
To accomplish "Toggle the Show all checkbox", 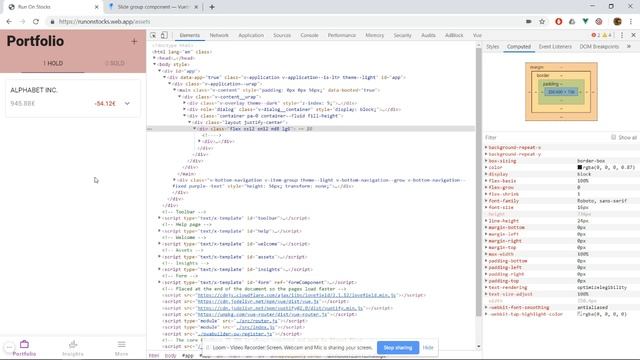I will [x=613, y=137].
